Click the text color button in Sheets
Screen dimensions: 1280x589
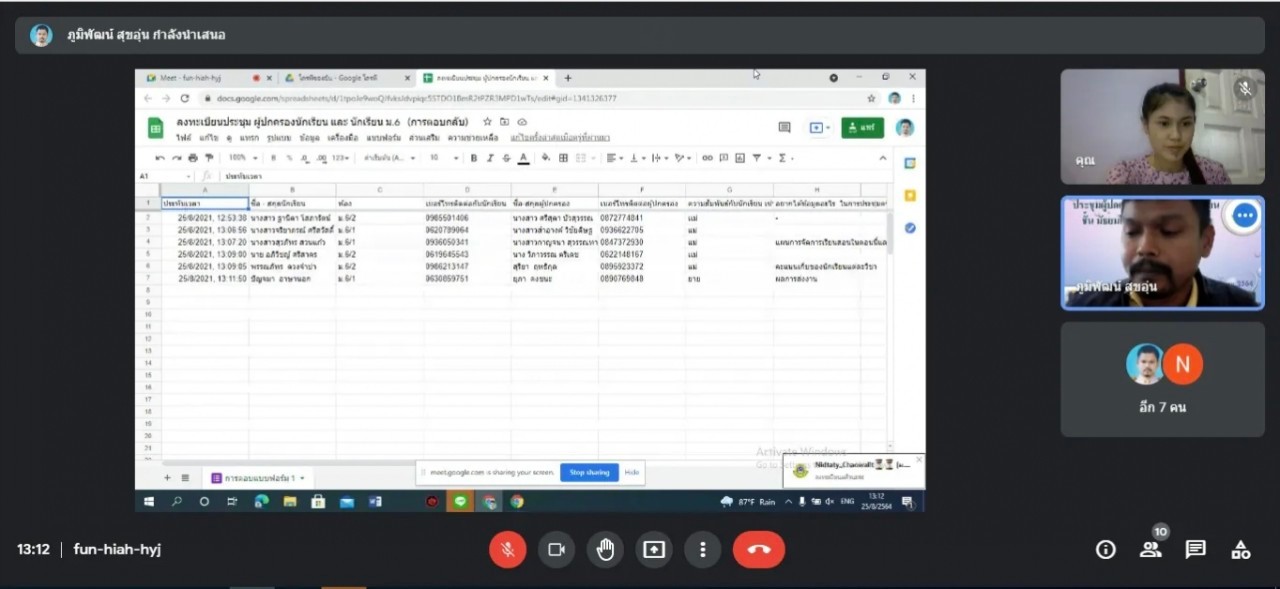[x=522, y=158]
